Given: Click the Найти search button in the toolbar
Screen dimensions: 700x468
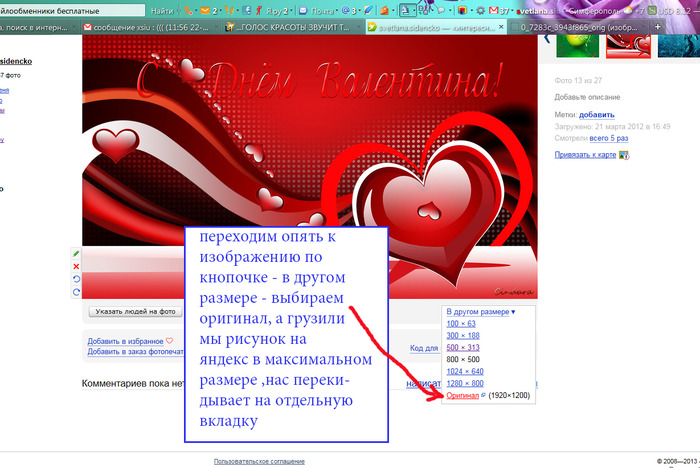Looking at the screenshot, I should [x=162, y=9].
